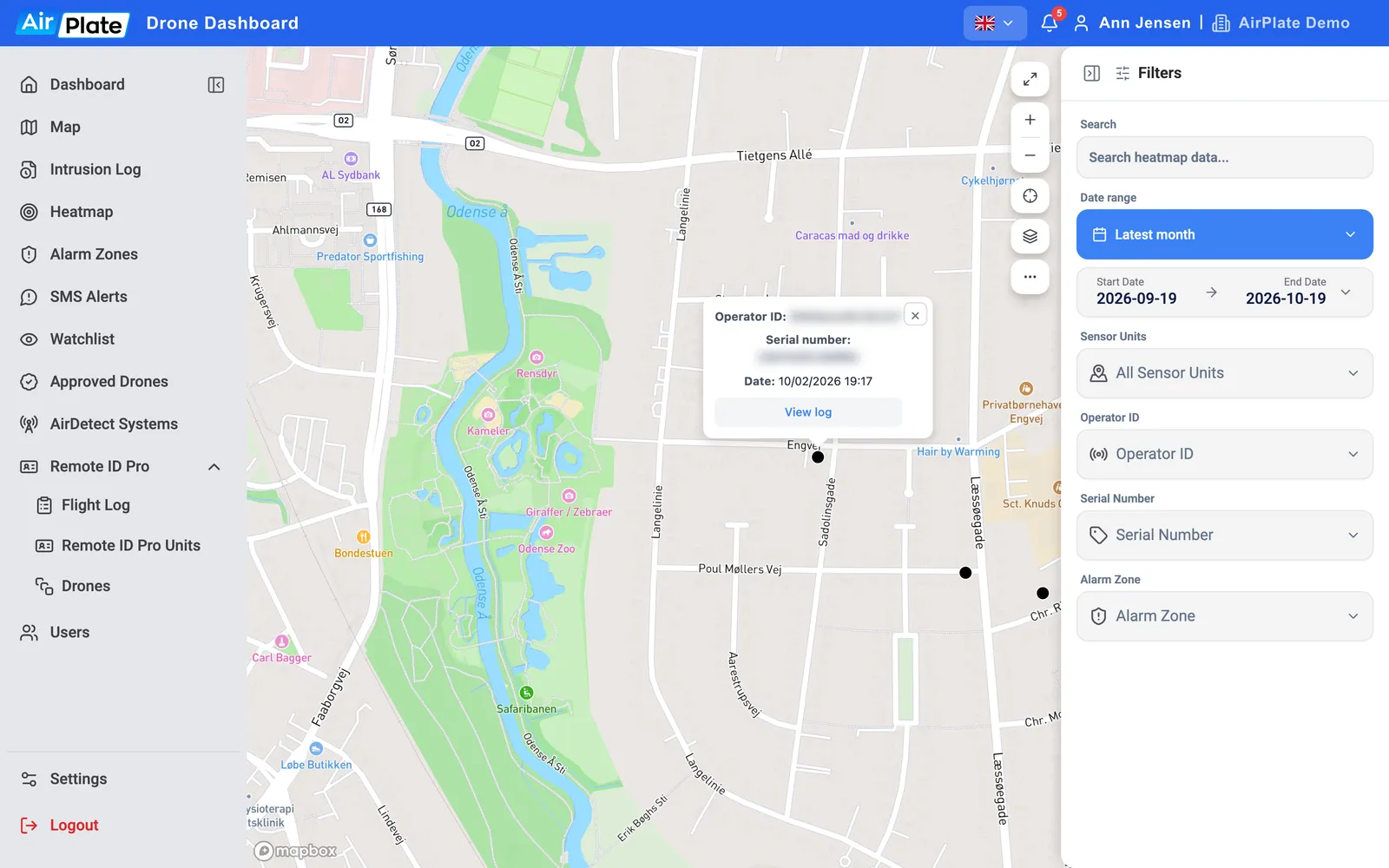Viewport: 1389px width, 868px height.
Task: Select drone marker at Engvej and Sadolinsgade
Action: pos(818,457)
